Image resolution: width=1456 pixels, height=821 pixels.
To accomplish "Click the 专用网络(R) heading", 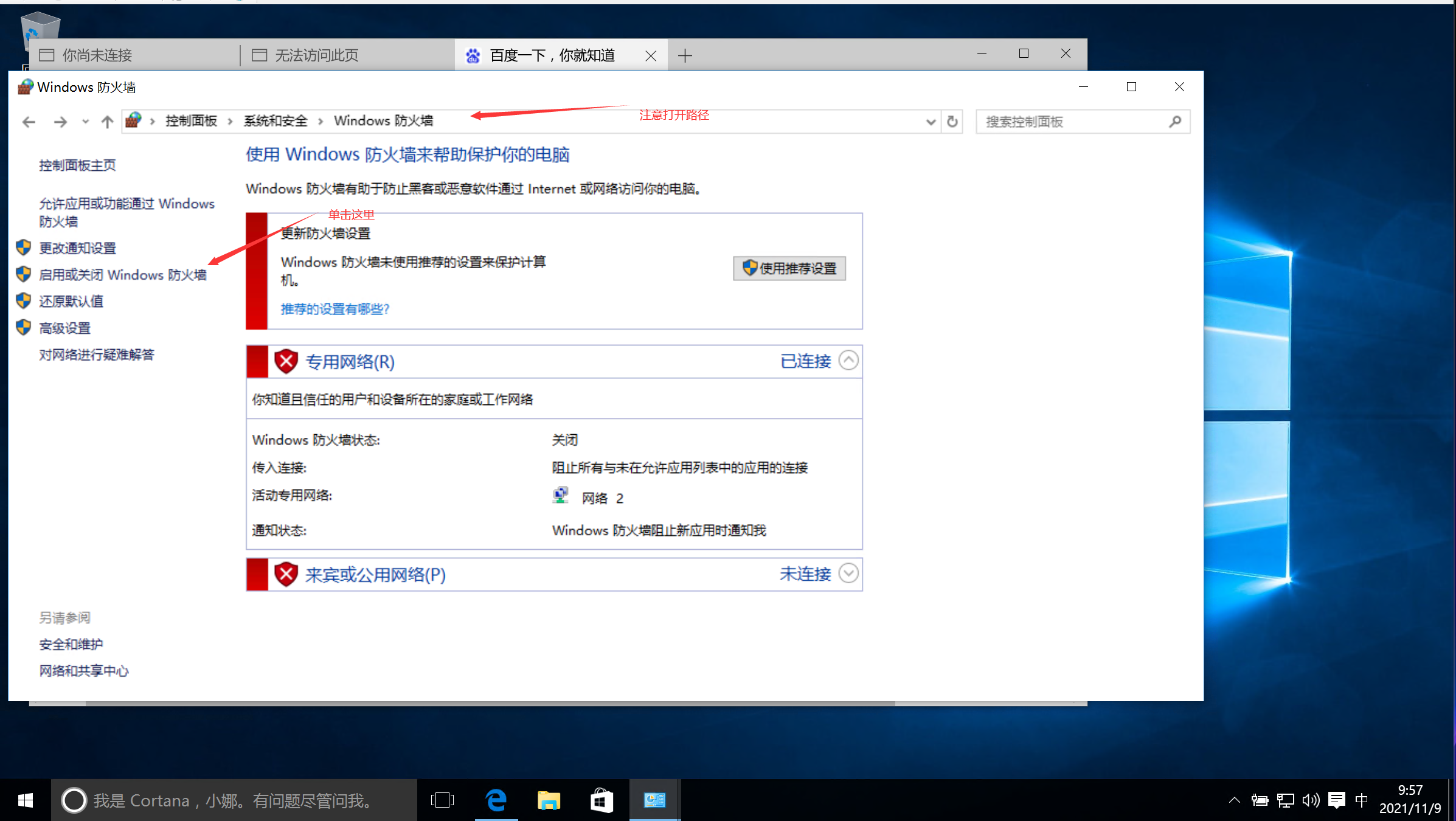I will (x=350, y=362).
